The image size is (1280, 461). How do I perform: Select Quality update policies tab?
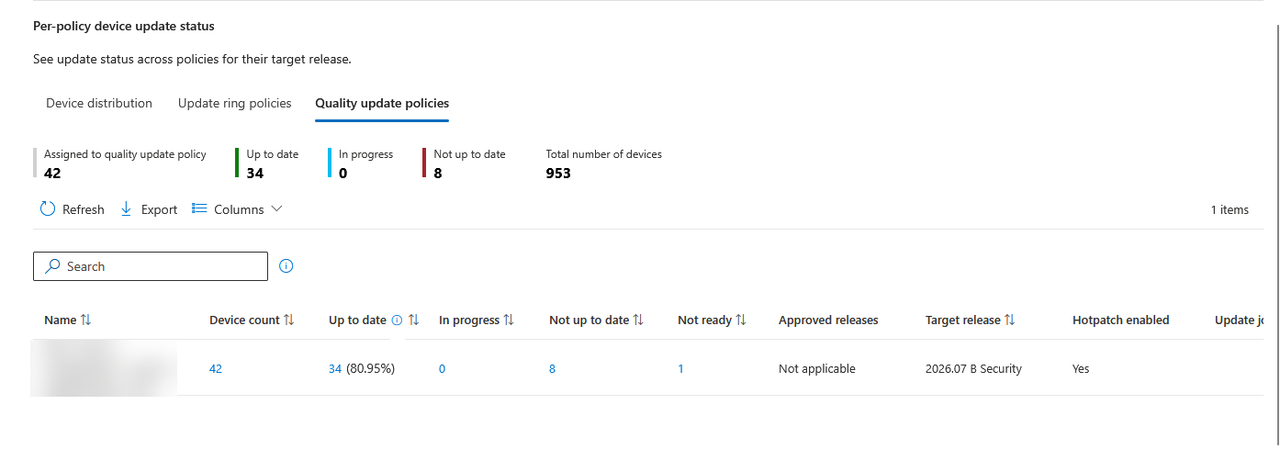[x=382, y=103]
